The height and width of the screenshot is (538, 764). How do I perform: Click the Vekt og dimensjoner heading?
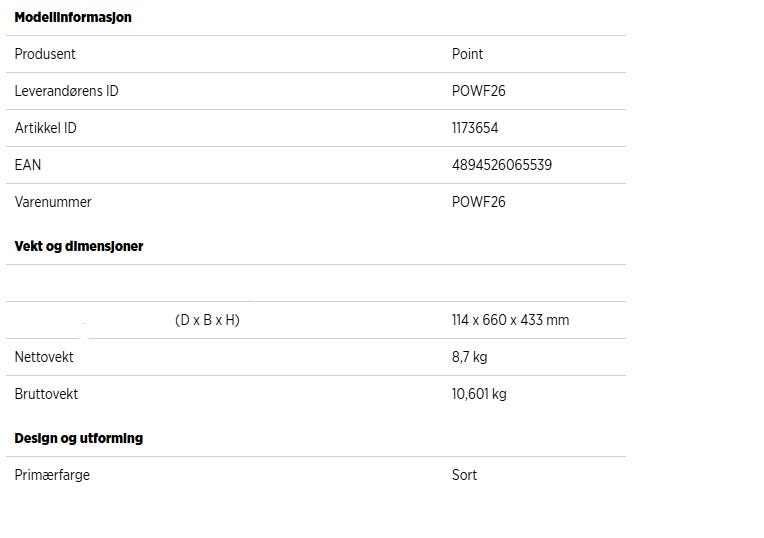79,246
